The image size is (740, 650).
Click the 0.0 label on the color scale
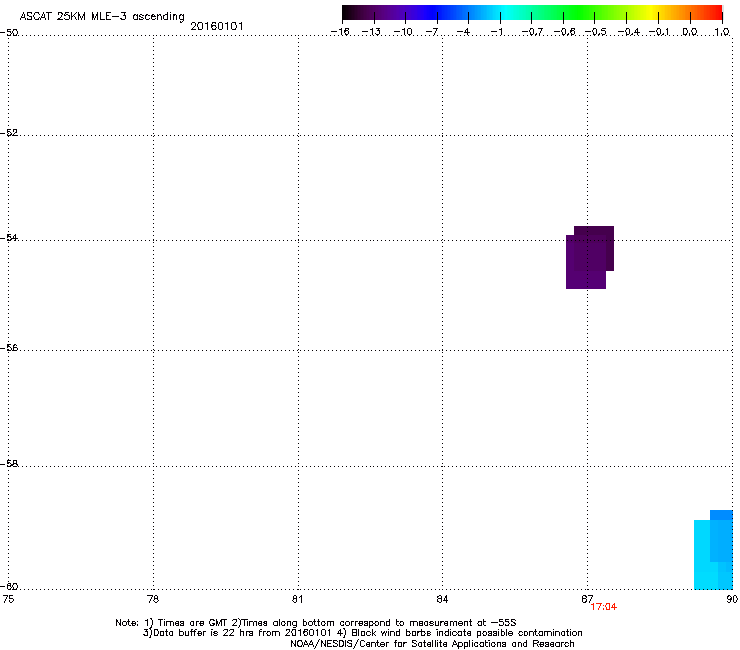[x=690, y=32]
